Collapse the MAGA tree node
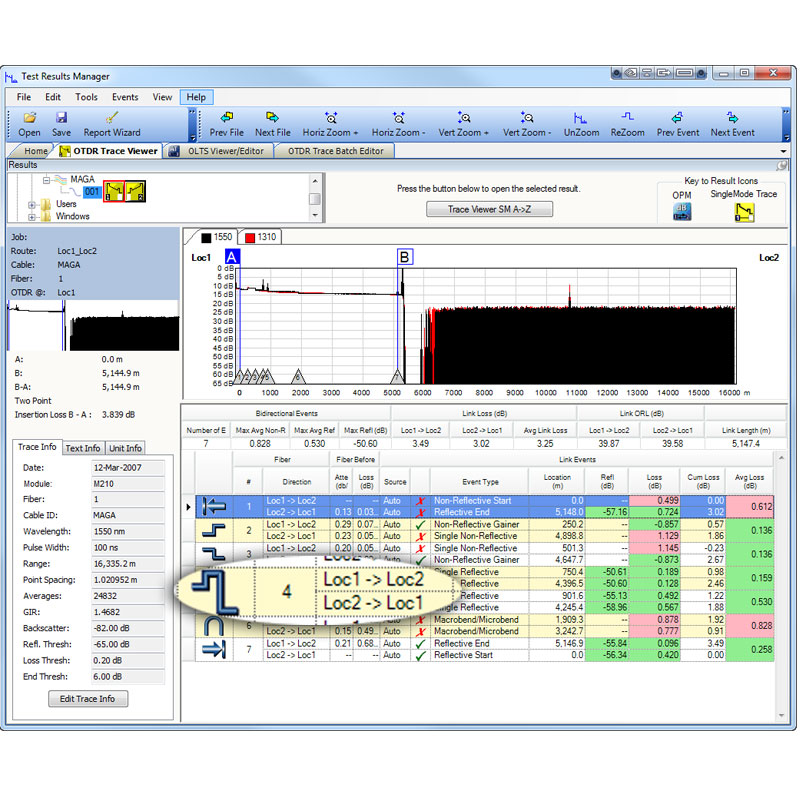 pos(46,179)
